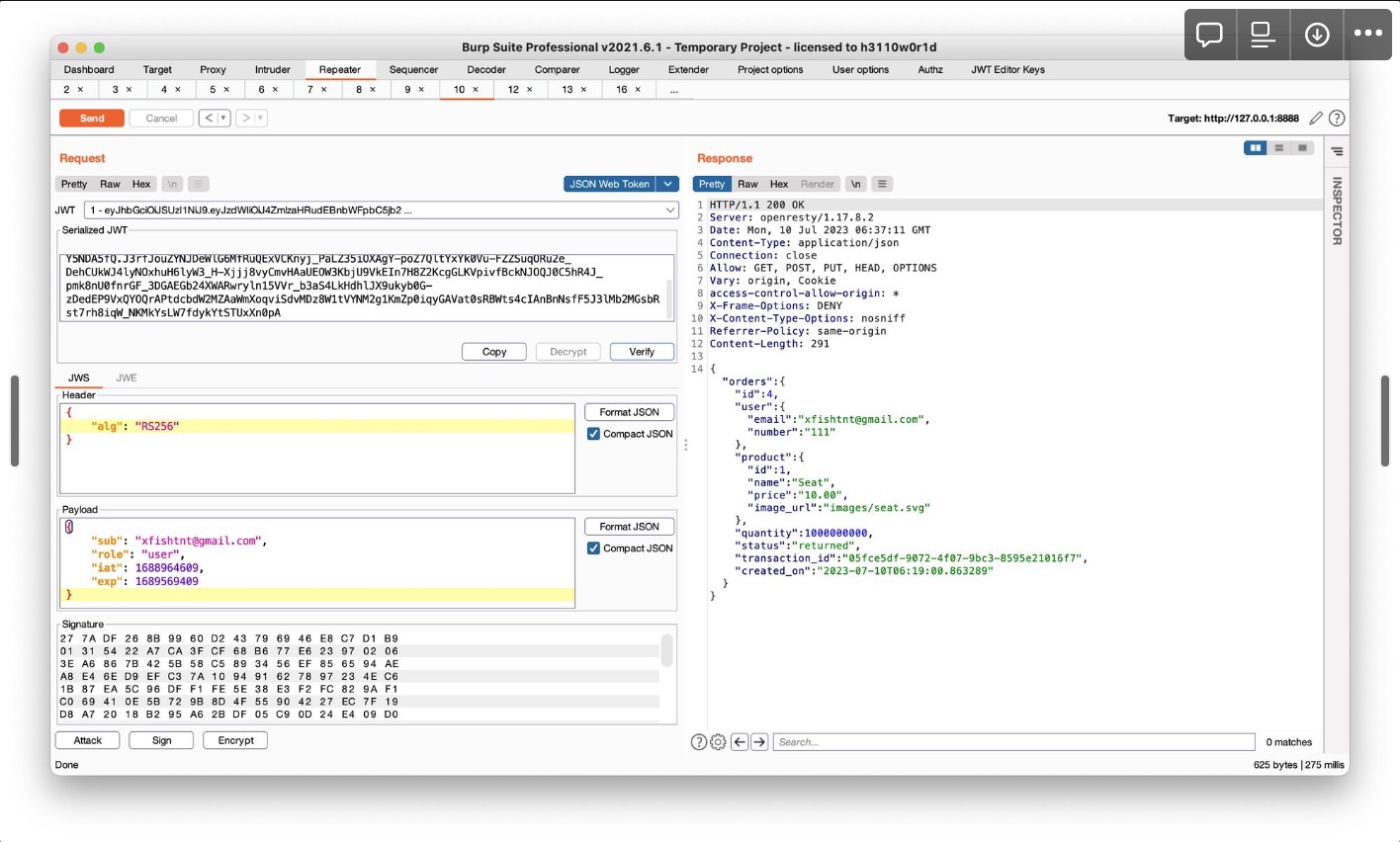Select Hex view in Request
Image resolution: width=1400 pixels, height=842 pixels.
pyautogui.click(x=141, y=184)
